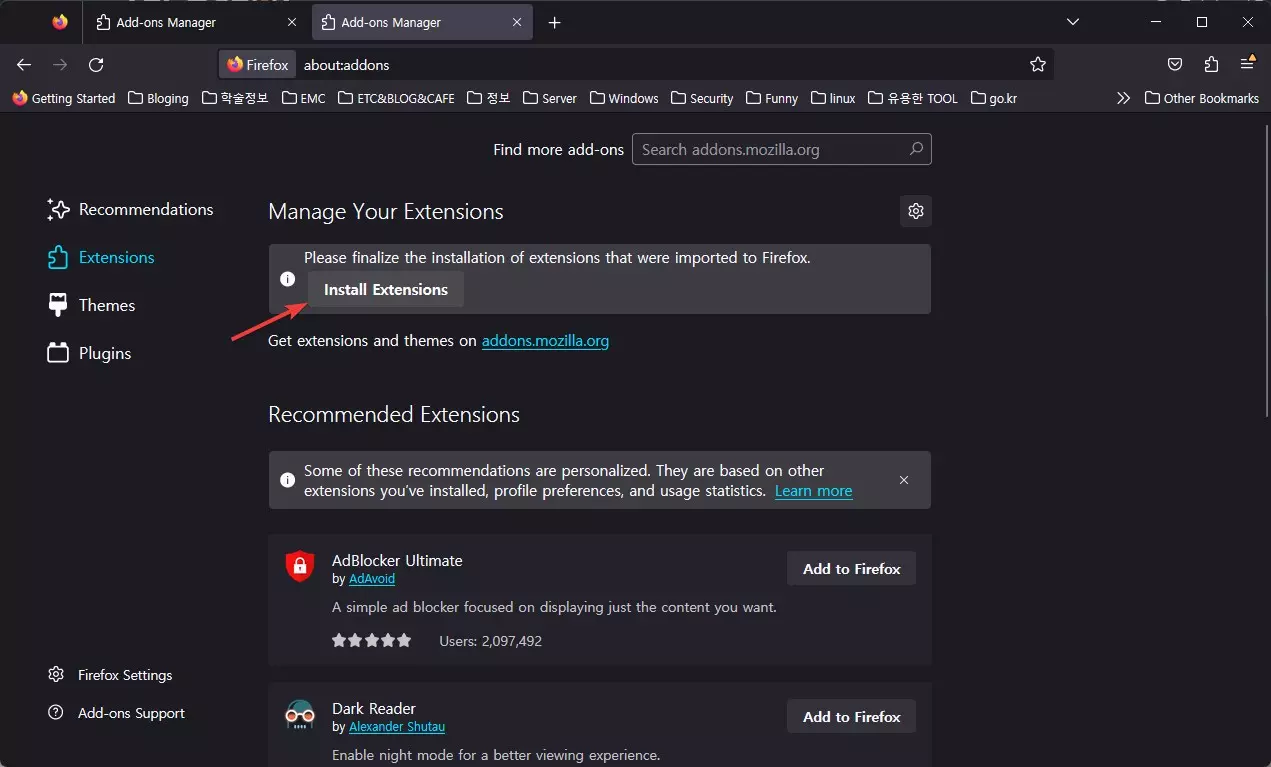Click the AdBlocker Ultimate title
The height and width of the screenshot is (767, 1271).
coord(397,561)
